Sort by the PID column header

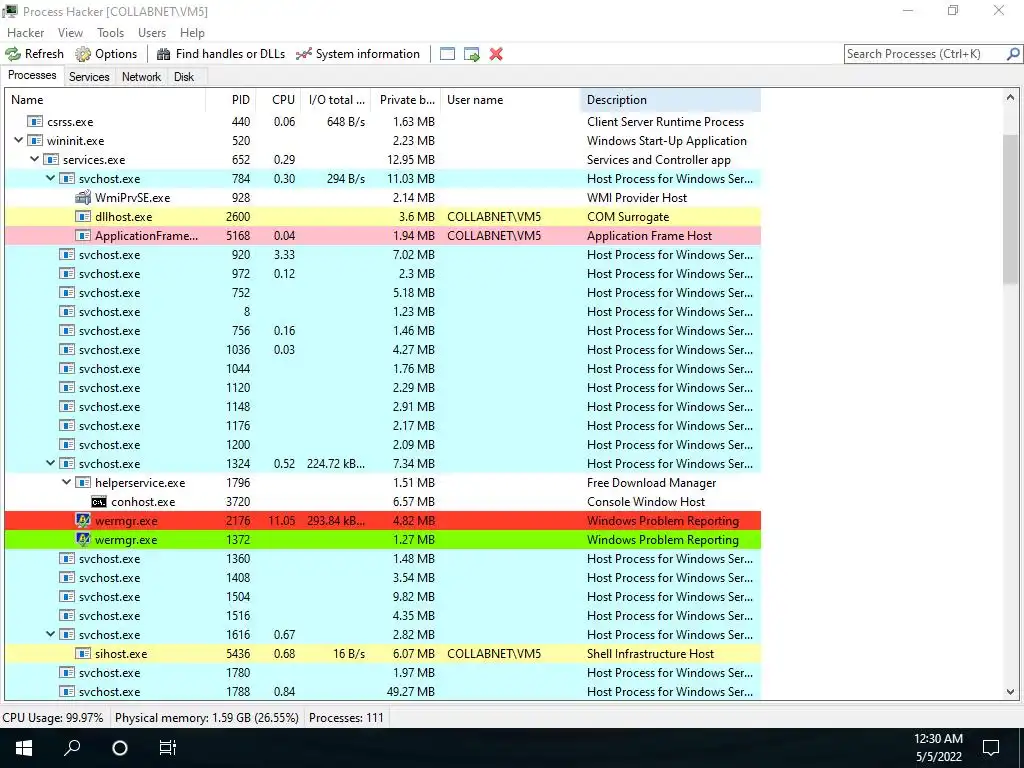231,100
